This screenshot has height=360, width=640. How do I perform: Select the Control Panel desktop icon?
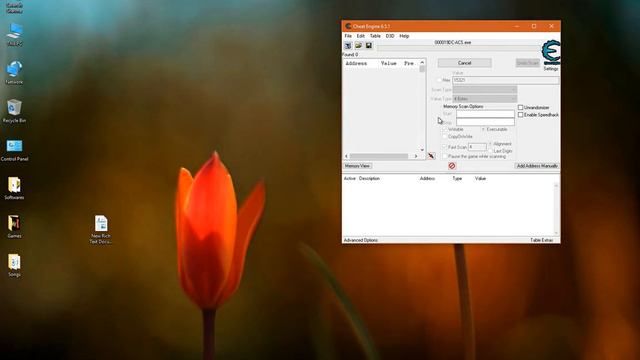click(x=14, y=150)
